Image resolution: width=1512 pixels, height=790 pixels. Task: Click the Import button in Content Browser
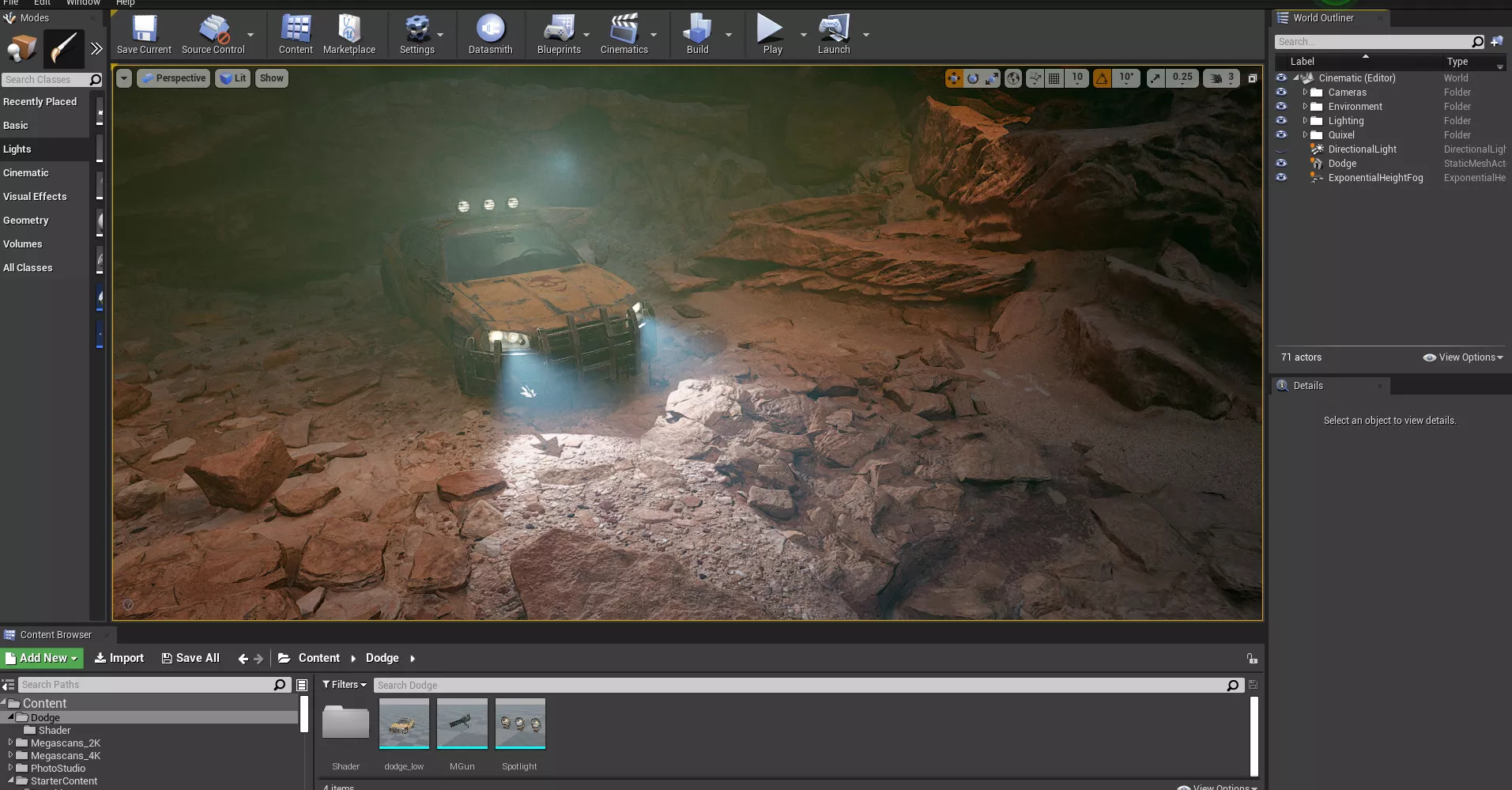pos(119,658)
